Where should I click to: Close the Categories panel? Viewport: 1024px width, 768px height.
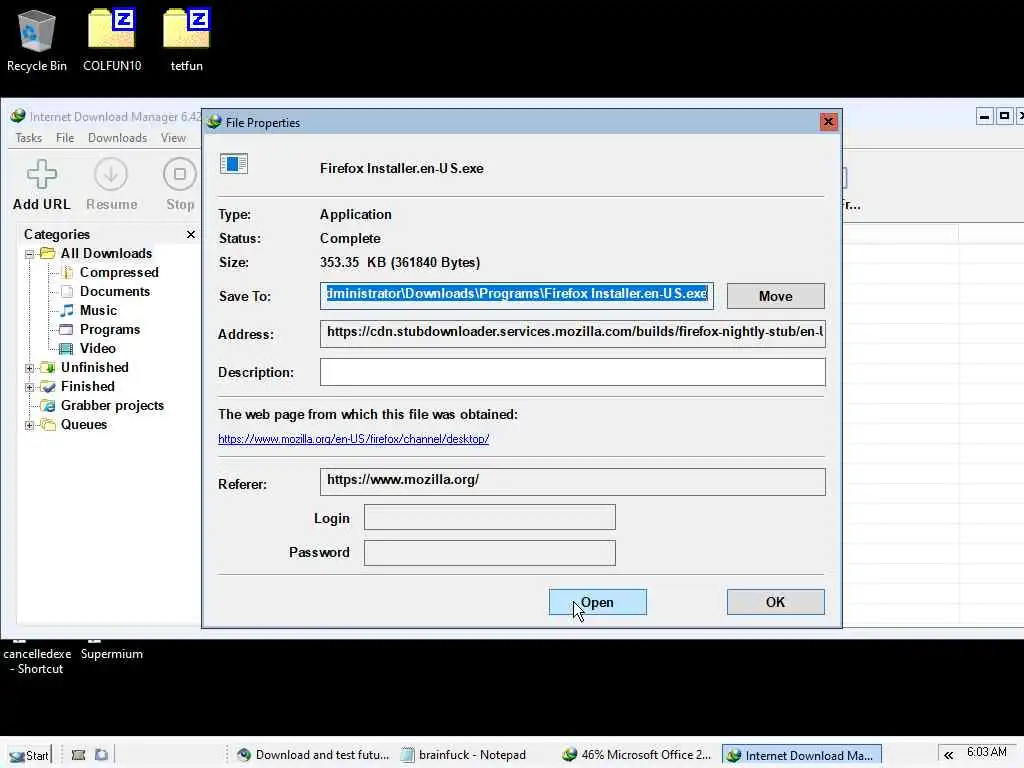pyautogui.click(x=191, y=234)
